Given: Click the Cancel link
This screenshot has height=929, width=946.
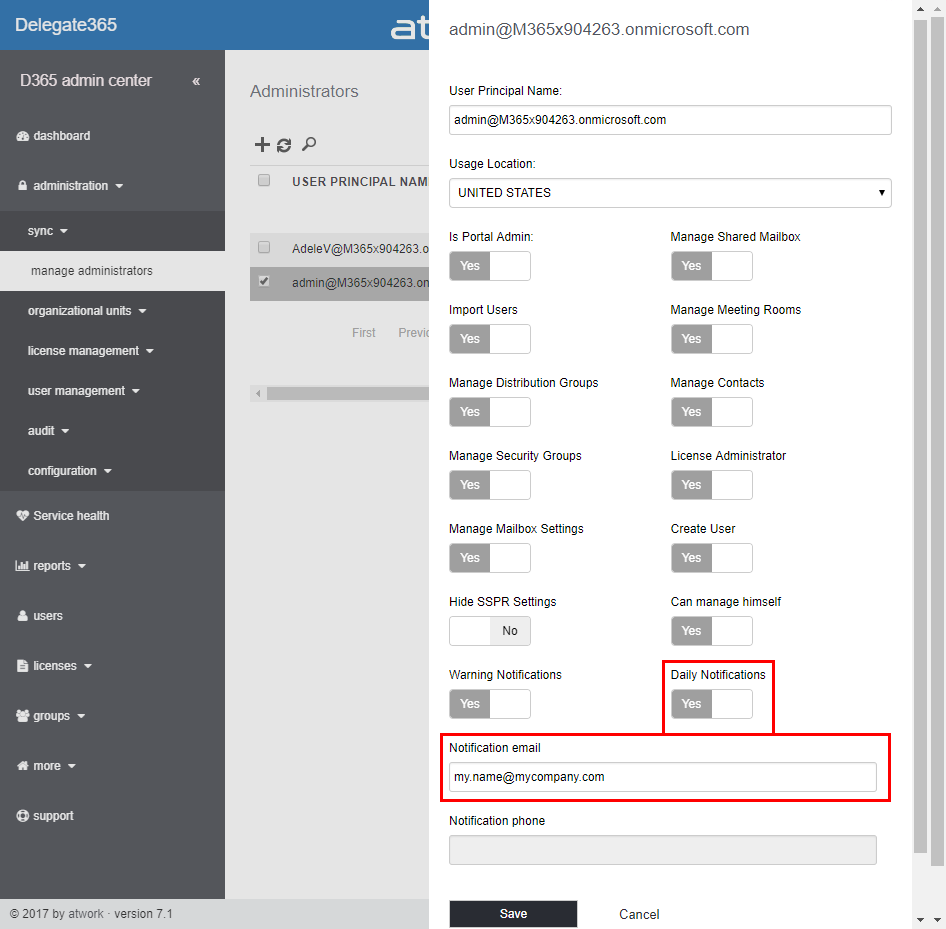Looking at the screenshot, I should [639, 915].
